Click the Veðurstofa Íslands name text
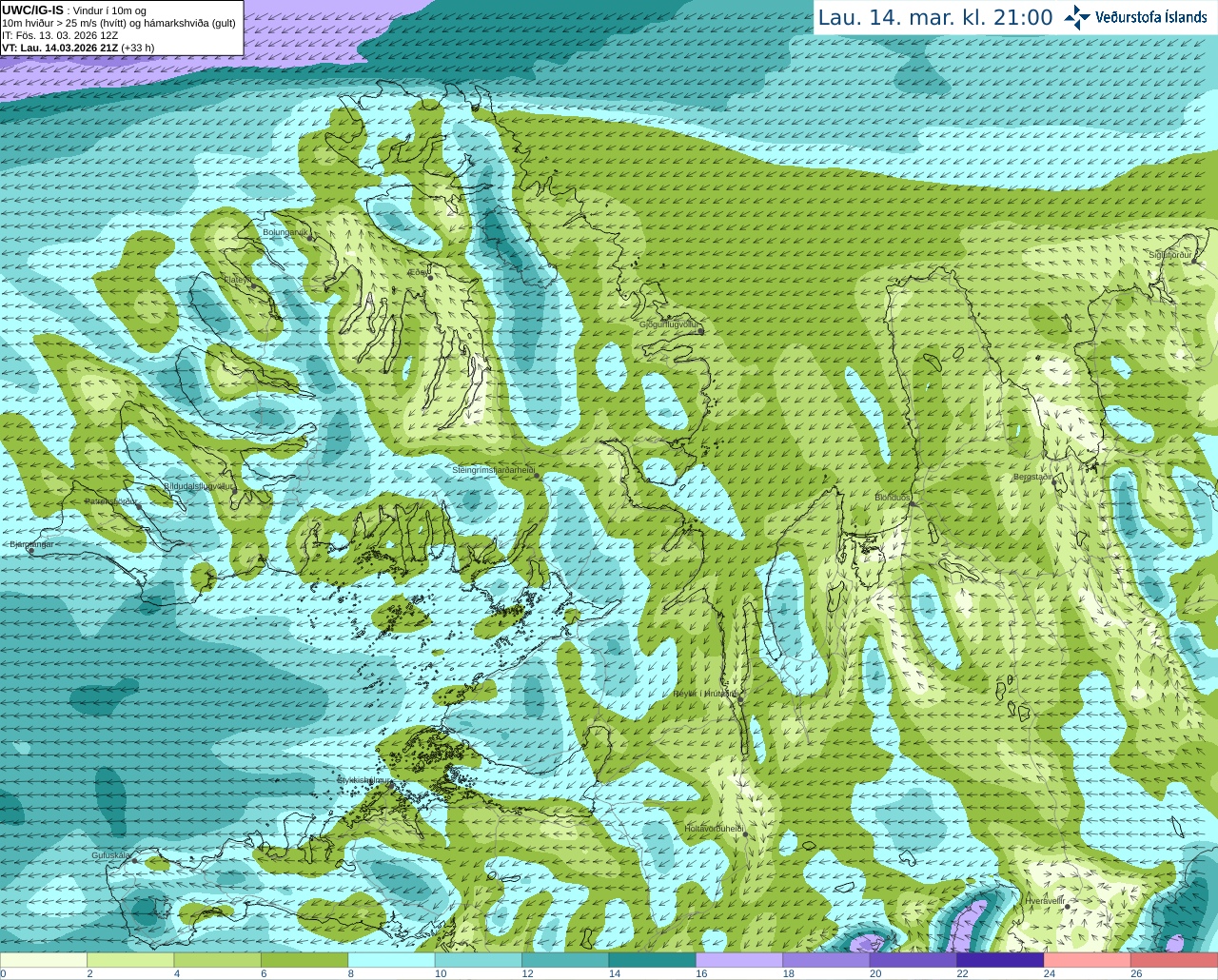1218x980 pixels. click(1150, 17)
